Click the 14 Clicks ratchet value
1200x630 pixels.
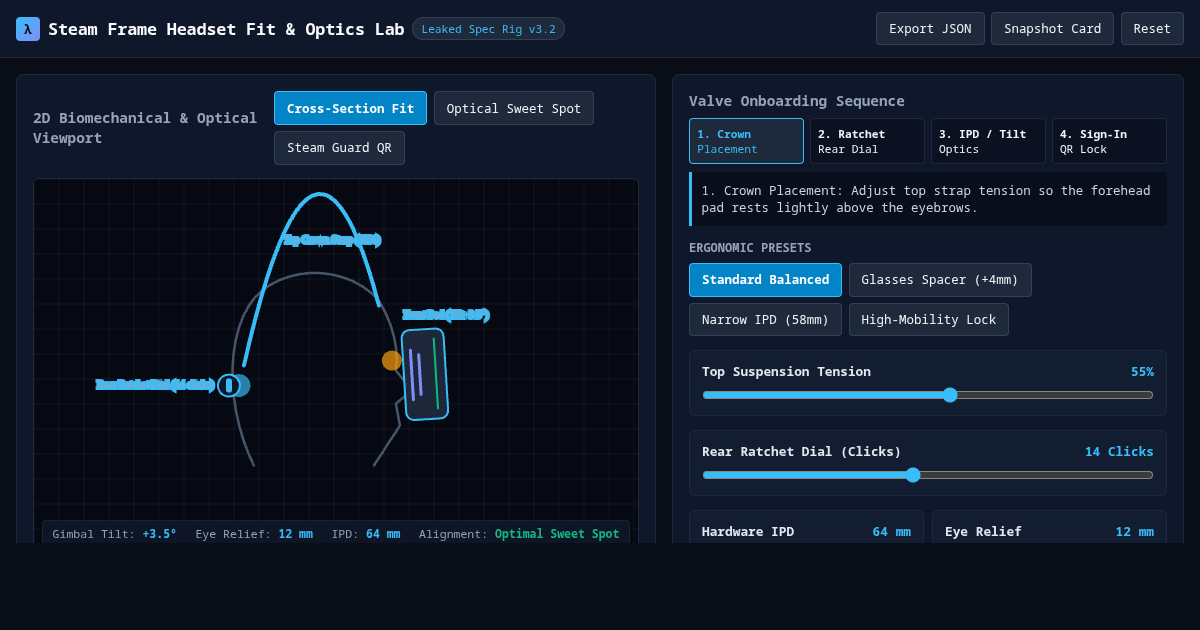pos(1119,451)
